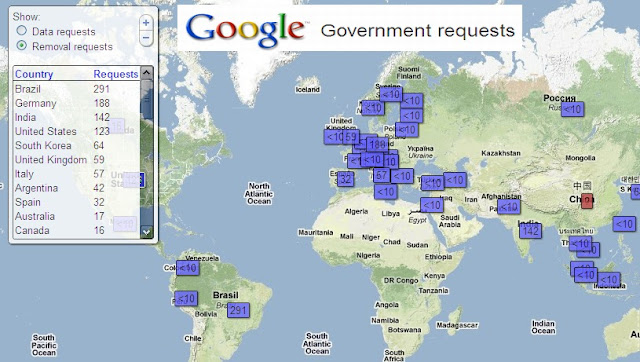Screen dimensions: 640x362
Task: Click the 57 marker on Italy
Action: (382, 175)
